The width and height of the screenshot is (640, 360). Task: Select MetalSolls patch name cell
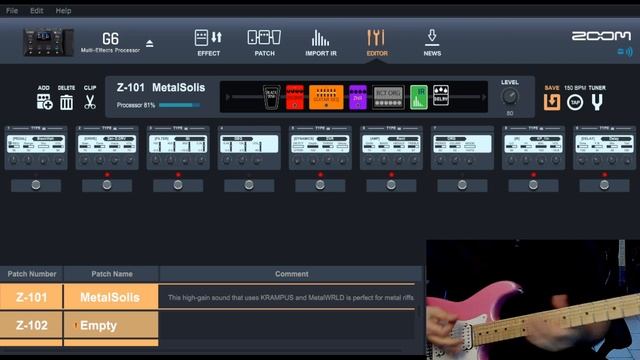pos(111,297)
